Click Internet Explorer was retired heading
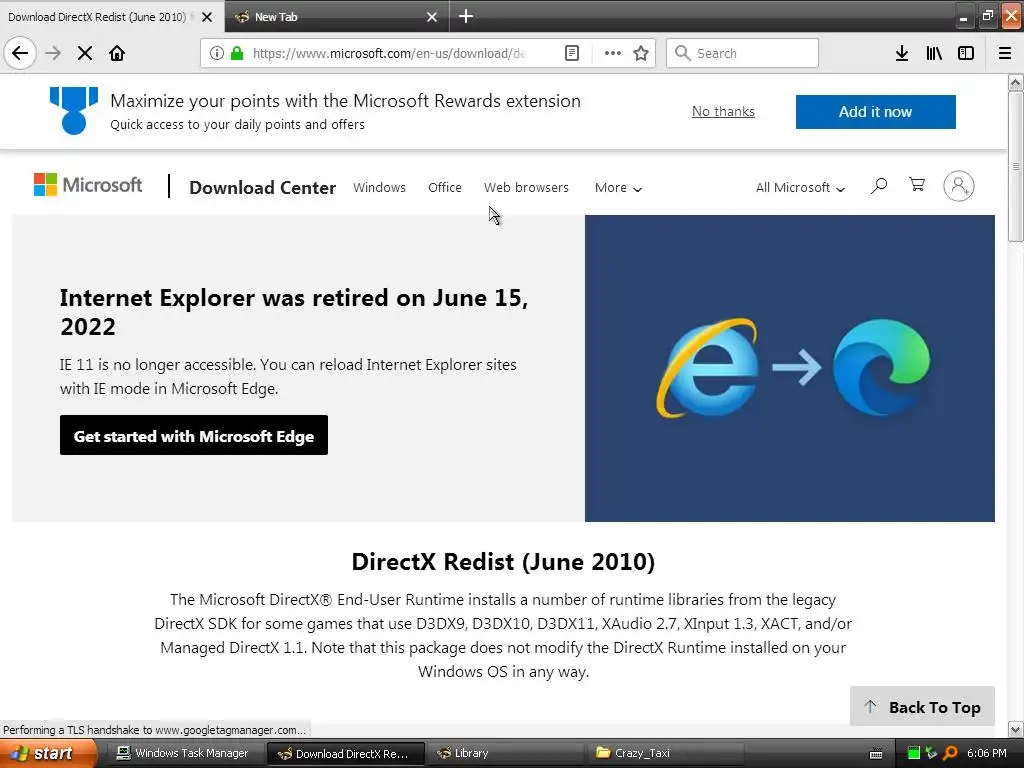The height and width of the screenshot is (768, 1024). click(x=294, y=312)
